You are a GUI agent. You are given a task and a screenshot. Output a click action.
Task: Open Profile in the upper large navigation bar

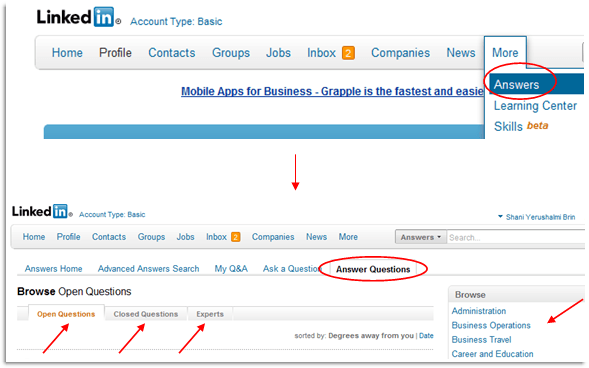tap(115, 53)
